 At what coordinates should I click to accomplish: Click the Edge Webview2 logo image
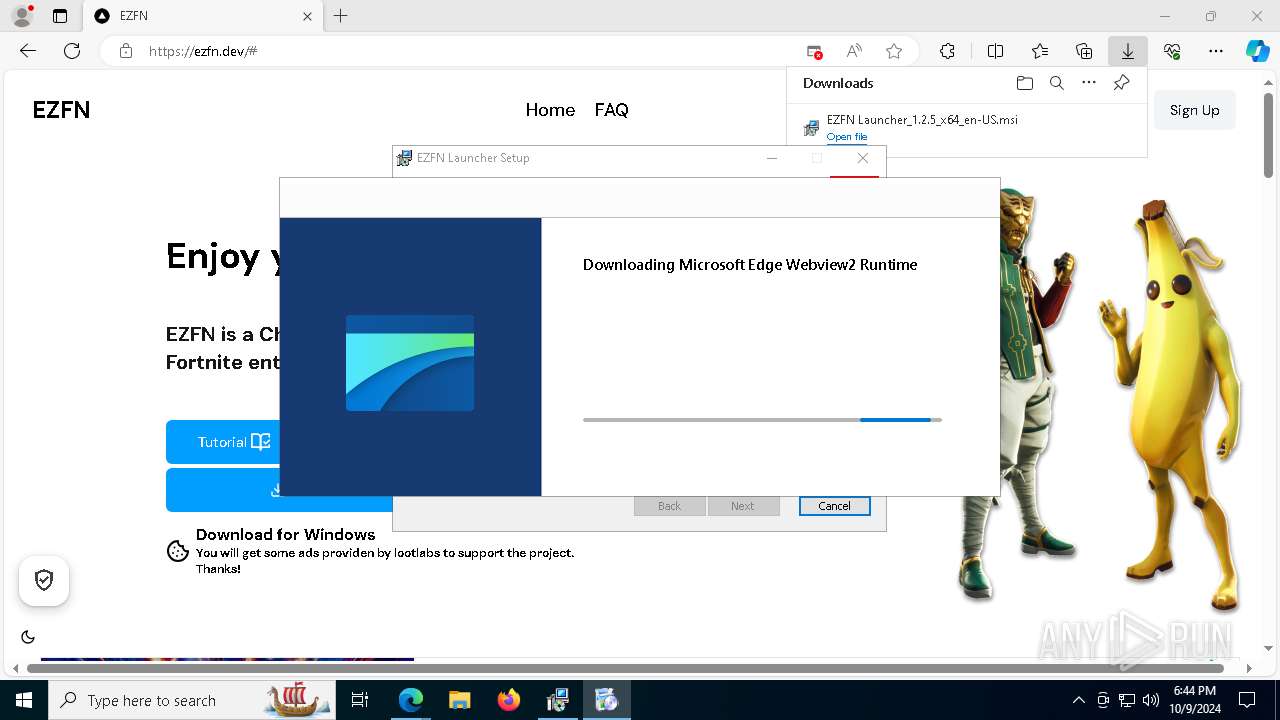(x=410, y=363)
